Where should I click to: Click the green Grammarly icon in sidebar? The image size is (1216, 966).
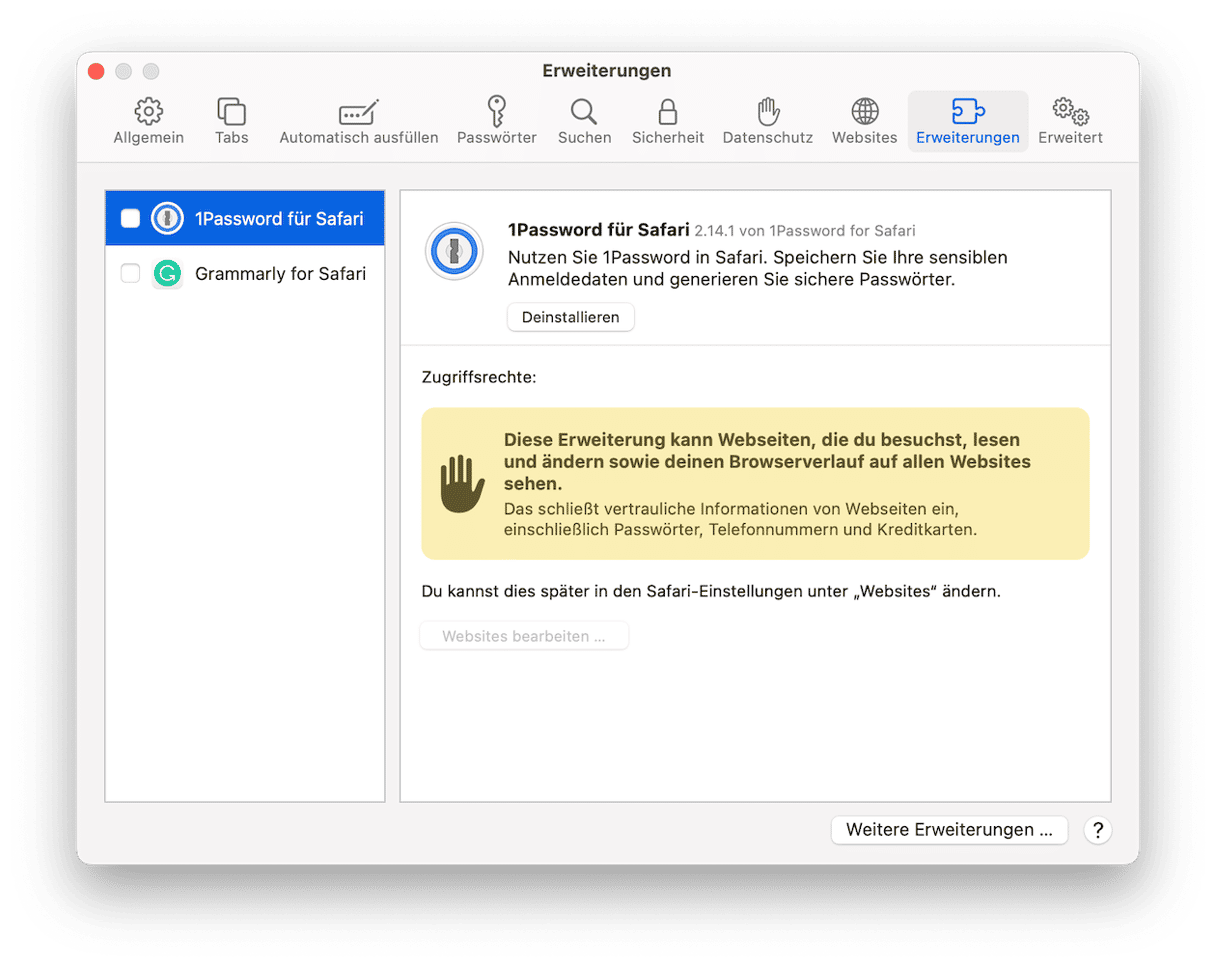click(x=167, y=273)
